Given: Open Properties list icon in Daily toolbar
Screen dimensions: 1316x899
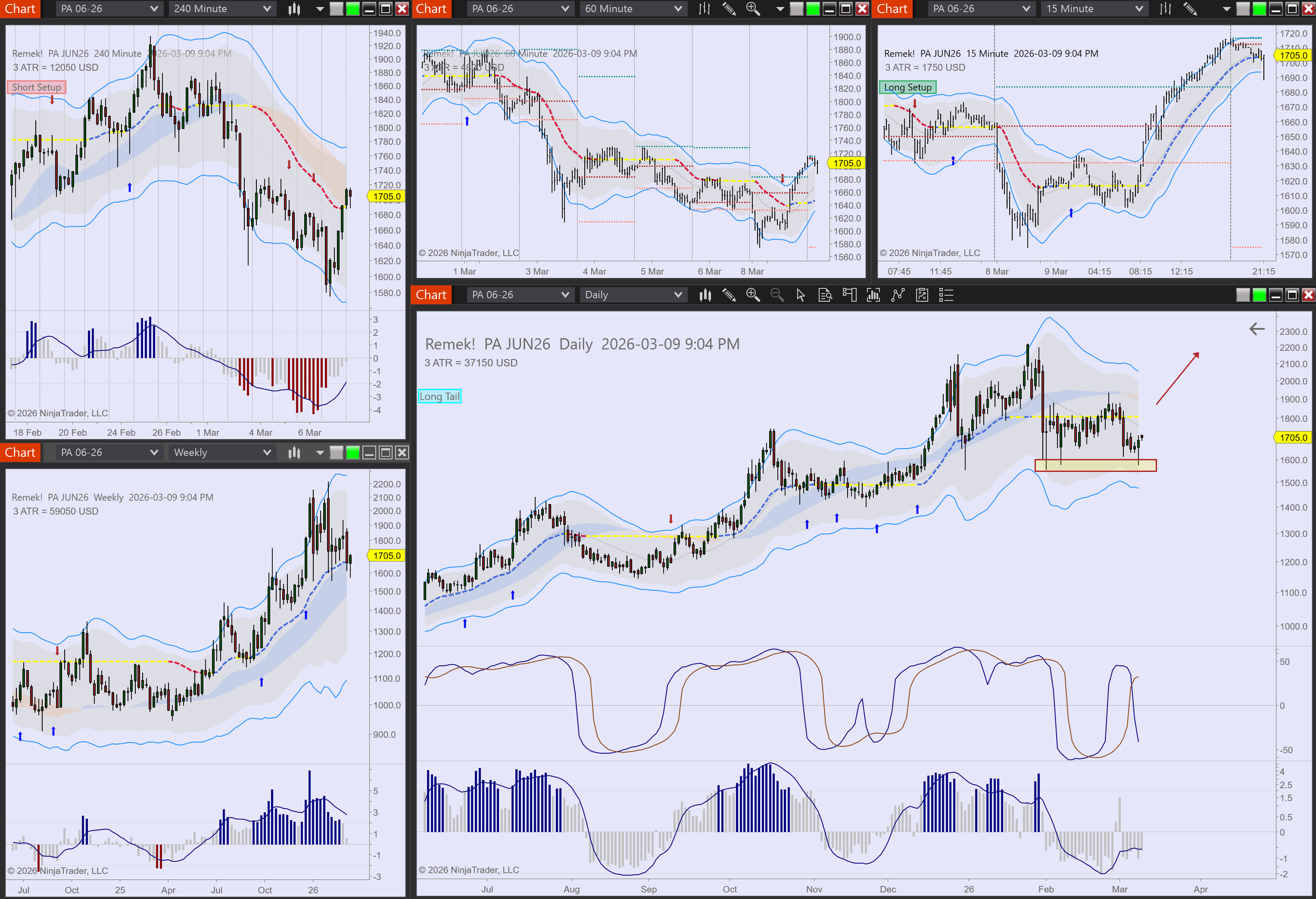Looking at the screenshot, I should (x=946, y=295).
